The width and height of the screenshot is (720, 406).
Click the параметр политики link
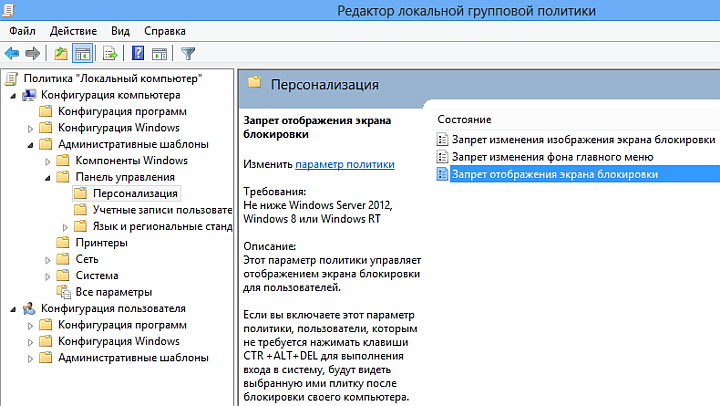pyautogui.click(x=345, y=164)
